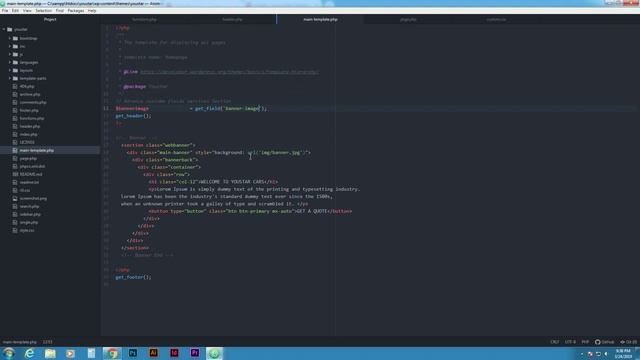Open readme.txt in the project tree
Image resolution: width=640 pixels, height=360 pixels.
(x=29, y=182)
